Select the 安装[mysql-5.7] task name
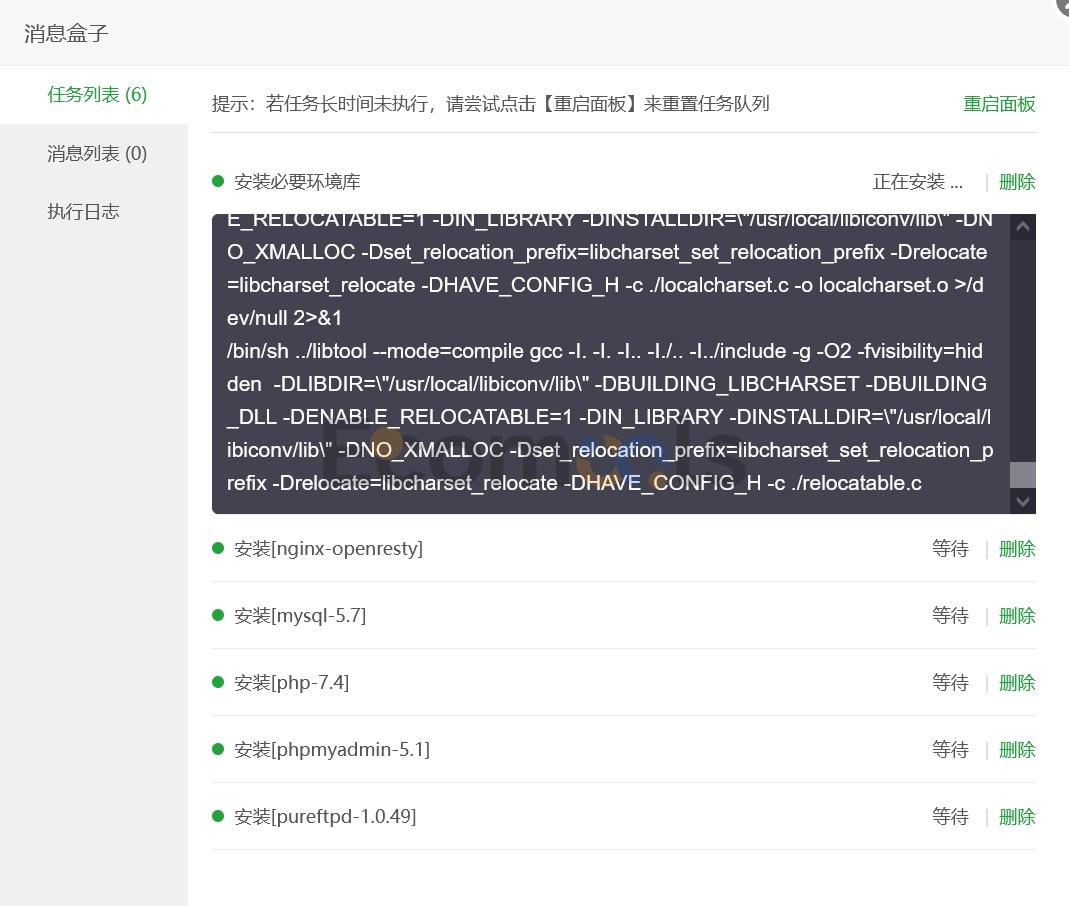This screenshot has height=906, width=1069. click(x=300, y=616)
